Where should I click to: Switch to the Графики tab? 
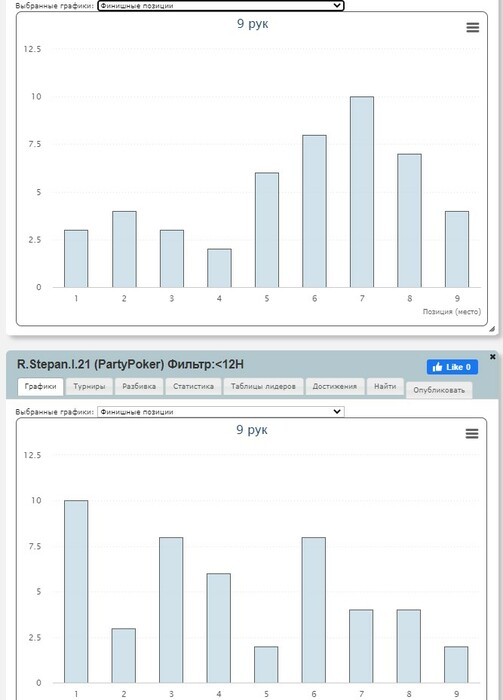click(41, 387)
